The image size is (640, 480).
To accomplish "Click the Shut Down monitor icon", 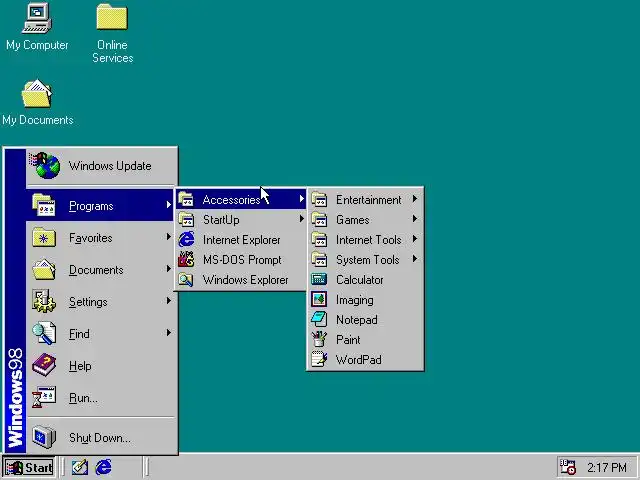I will (44, 437).
